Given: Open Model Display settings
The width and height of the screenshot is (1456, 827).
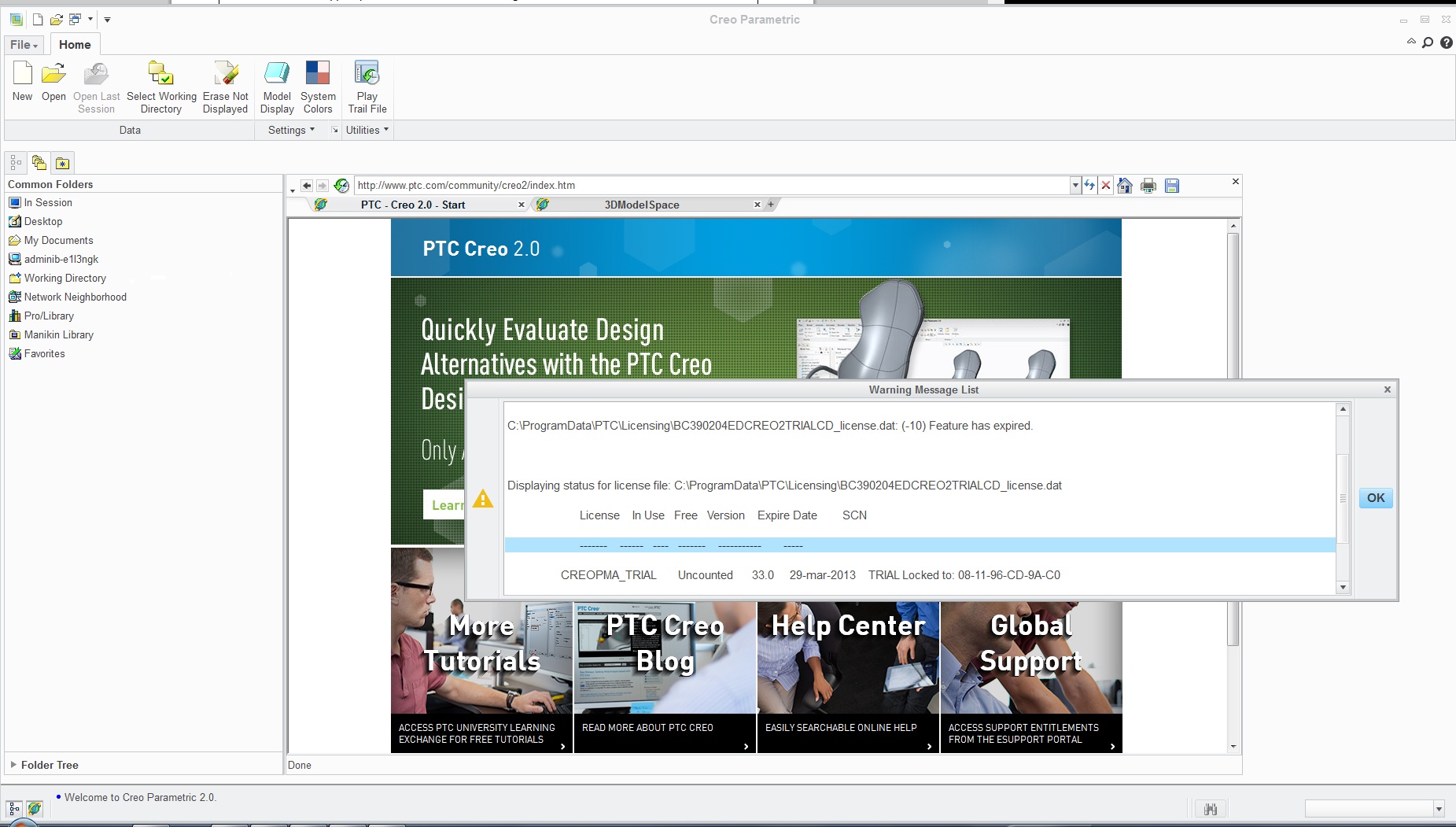Looking at the screenshot, I should pos(277,87).
